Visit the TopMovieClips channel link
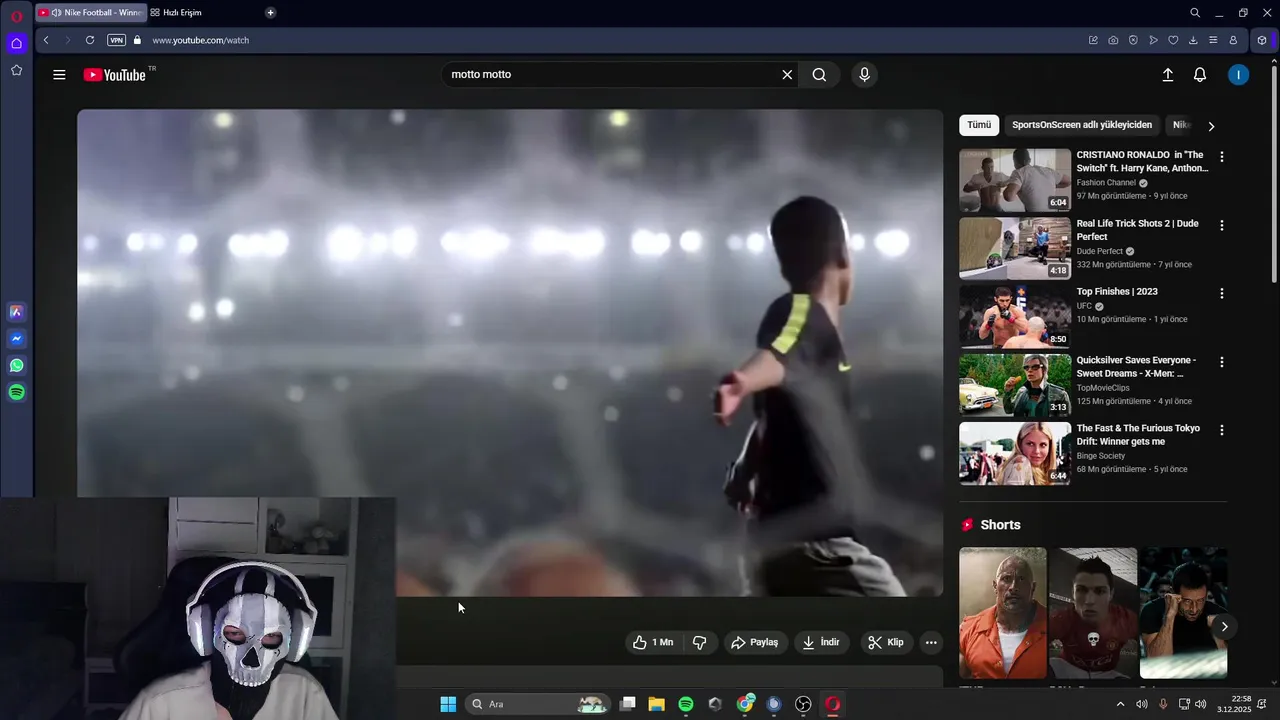Screen dimensions: 1280x720 tap(1103, 388)
